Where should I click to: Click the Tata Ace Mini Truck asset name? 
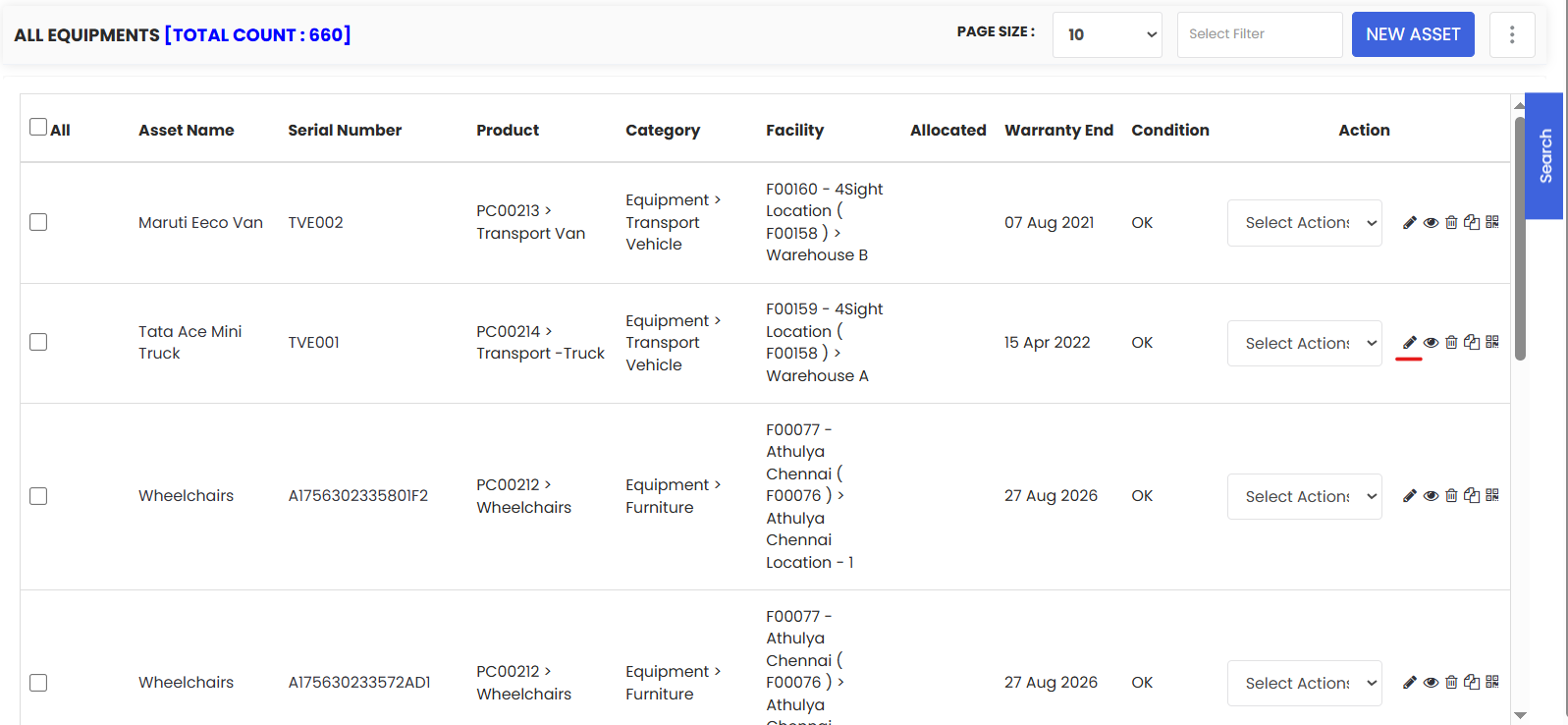(x=190, y=343)
